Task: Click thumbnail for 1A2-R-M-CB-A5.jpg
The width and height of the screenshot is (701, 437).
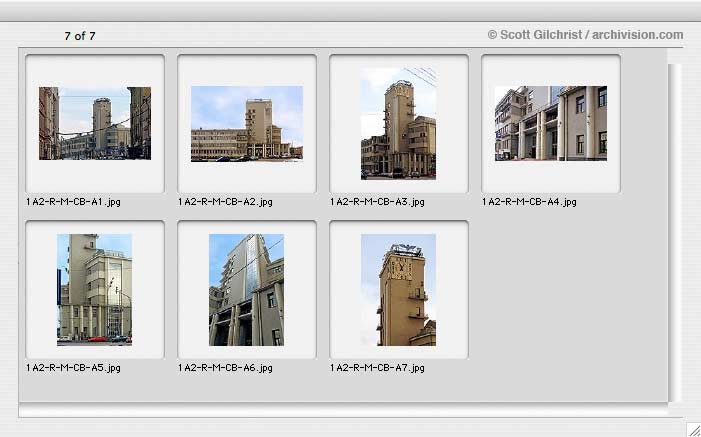Action: tap(94, 290)
